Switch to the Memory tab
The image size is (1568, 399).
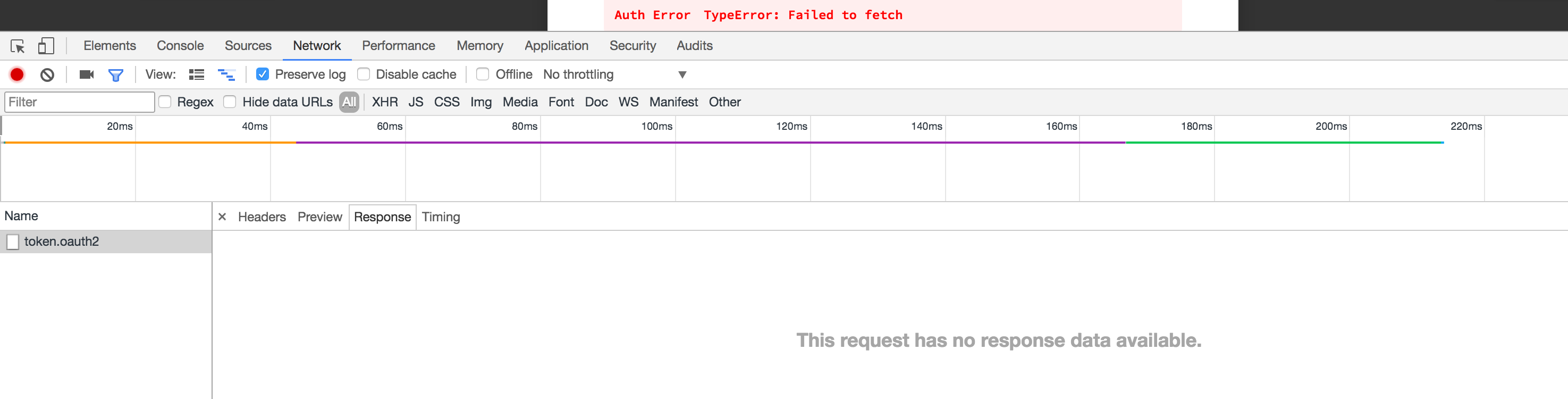479,46
